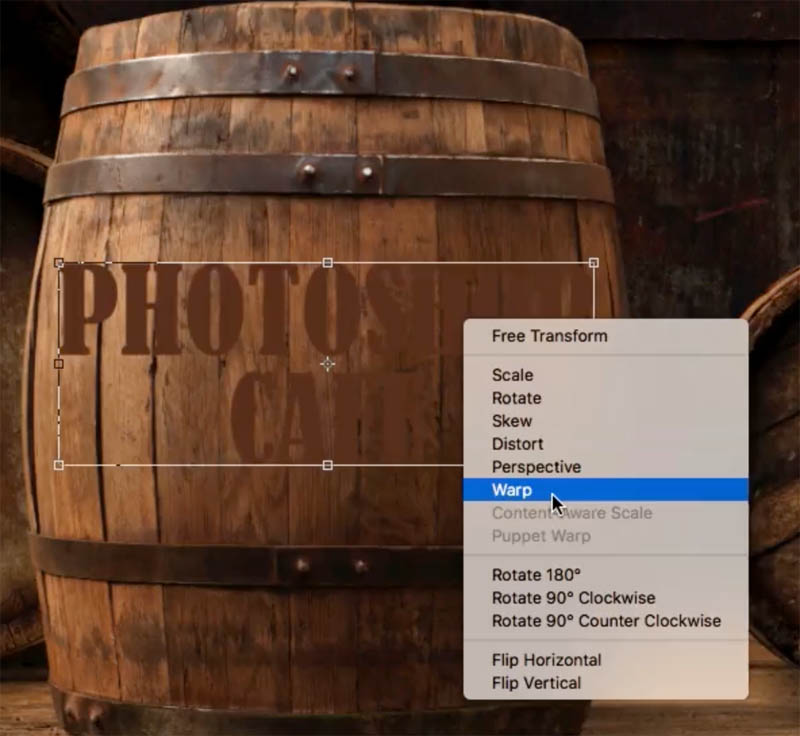Image resolution: width=800 pixels, height=736 pixels.
Task: Click the top-right transform corner handle
Action: [594, 263]
